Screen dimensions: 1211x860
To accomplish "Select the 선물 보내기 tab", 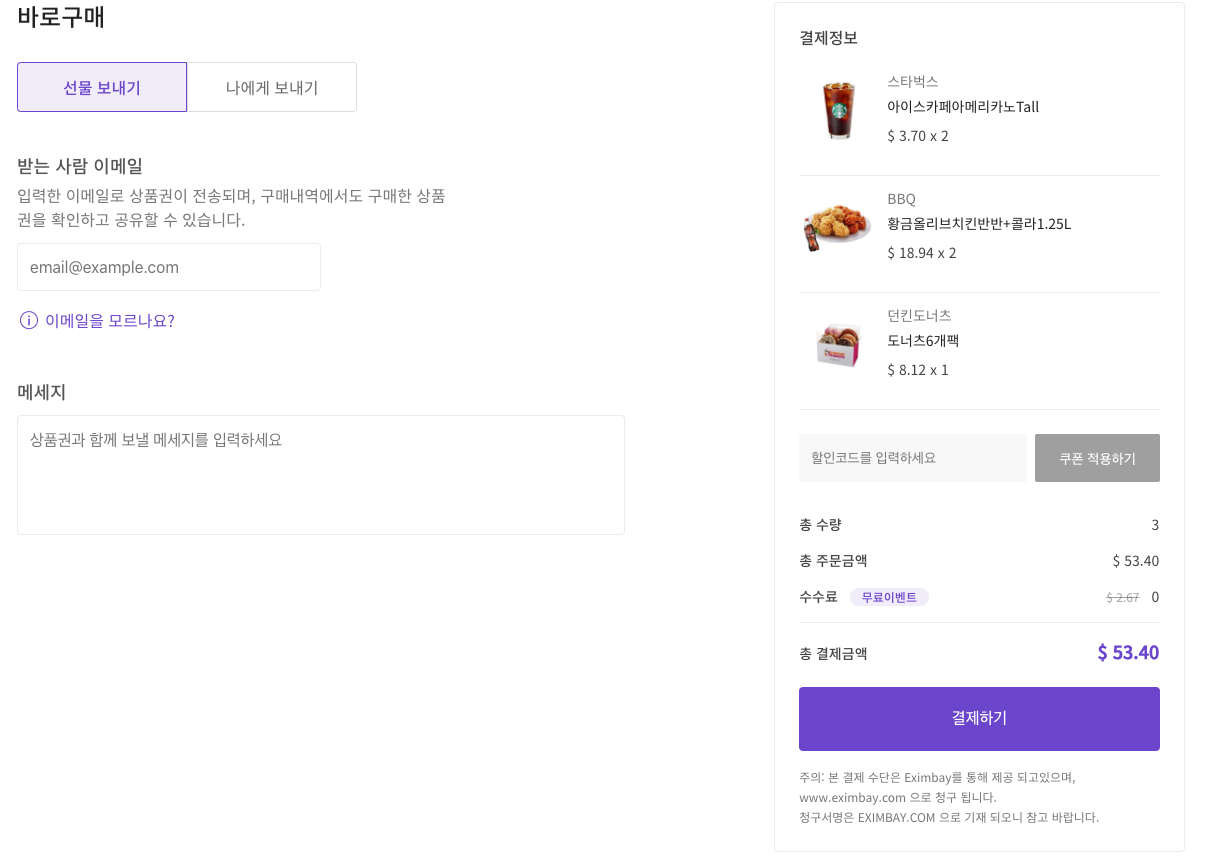I will [102, 87].
